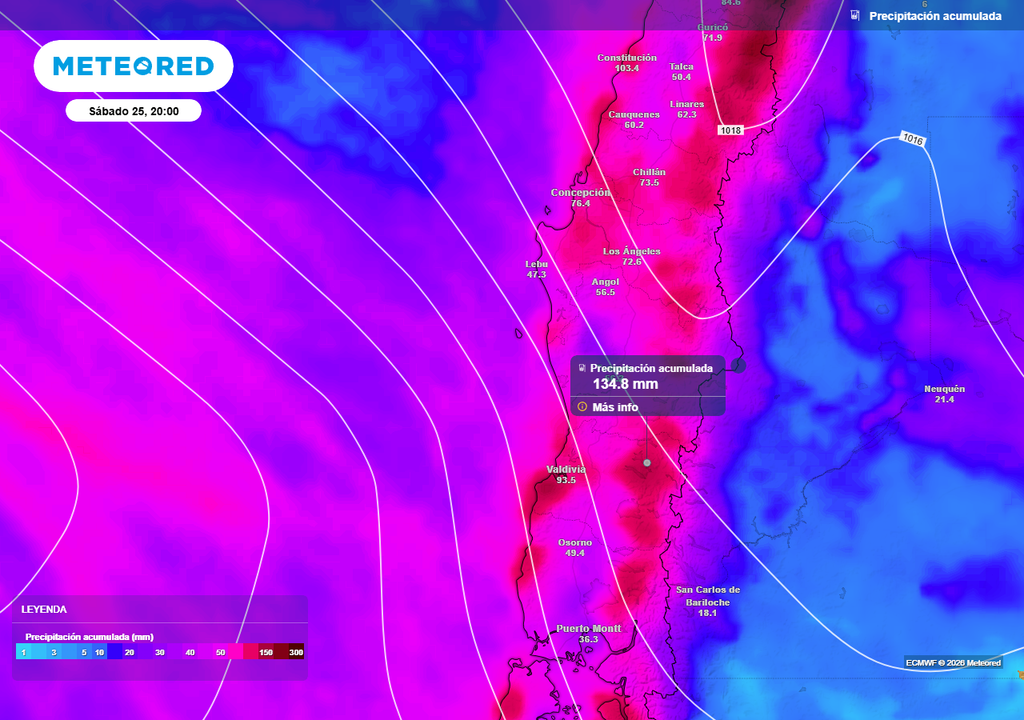This screenshot has width=1024, height=720.
Task: Click the selected map point marker below the tooltip
Action: 647,463
